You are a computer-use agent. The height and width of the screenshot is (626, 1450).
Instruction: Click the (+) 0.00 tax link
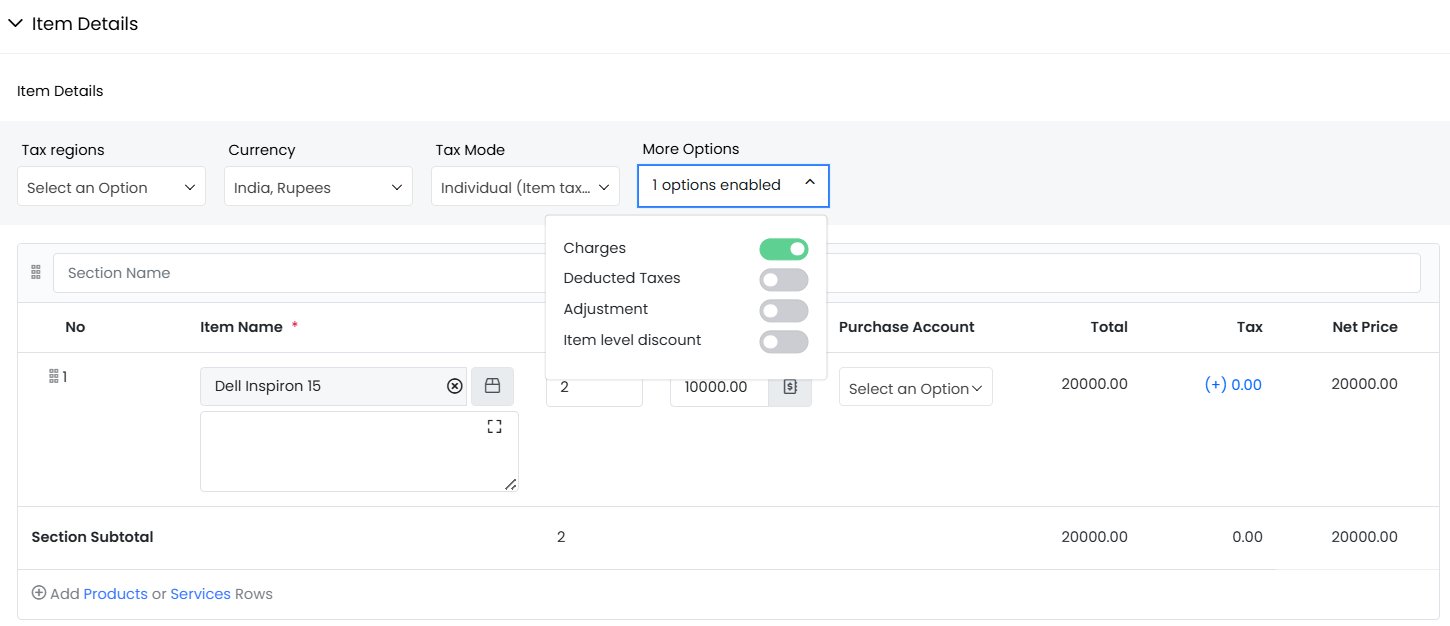pos(1233,385)
